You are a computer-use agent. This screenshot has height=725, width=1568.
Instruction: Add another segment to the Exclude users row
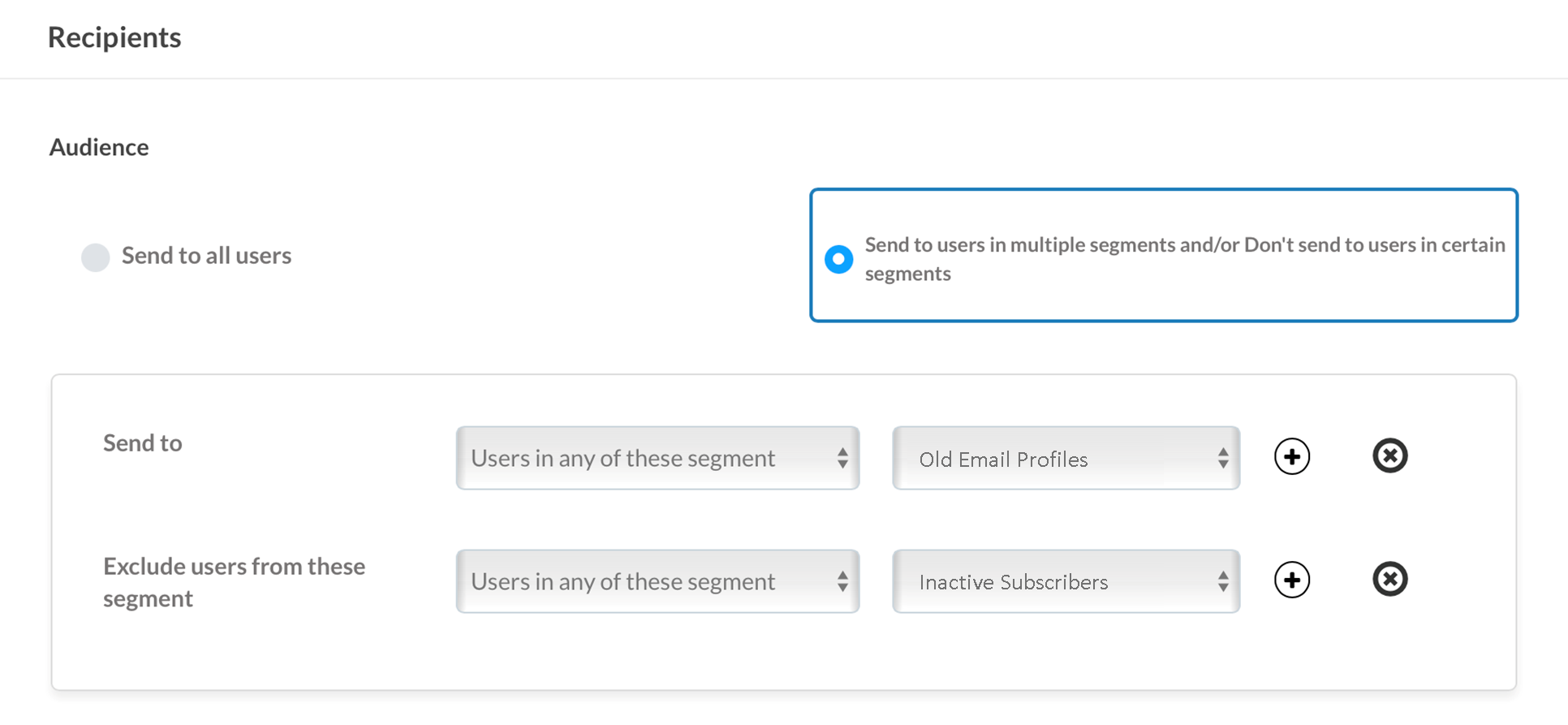[1292, 580]
